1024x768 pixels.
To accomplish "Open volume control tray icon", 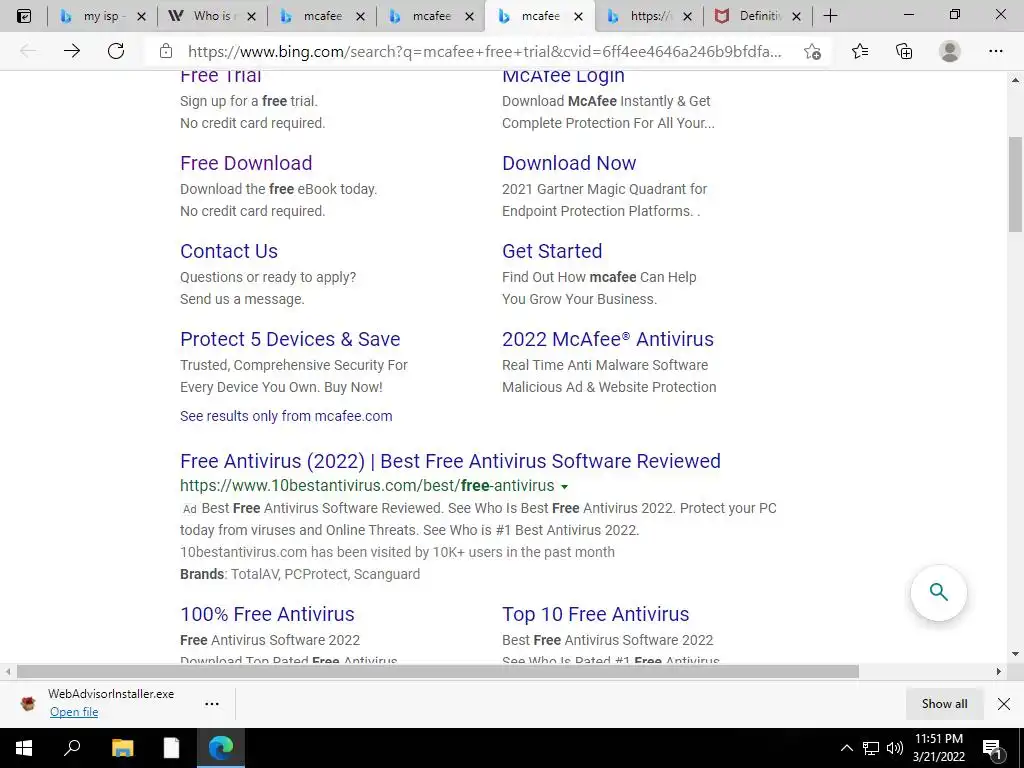I will [x=895, y=748].
